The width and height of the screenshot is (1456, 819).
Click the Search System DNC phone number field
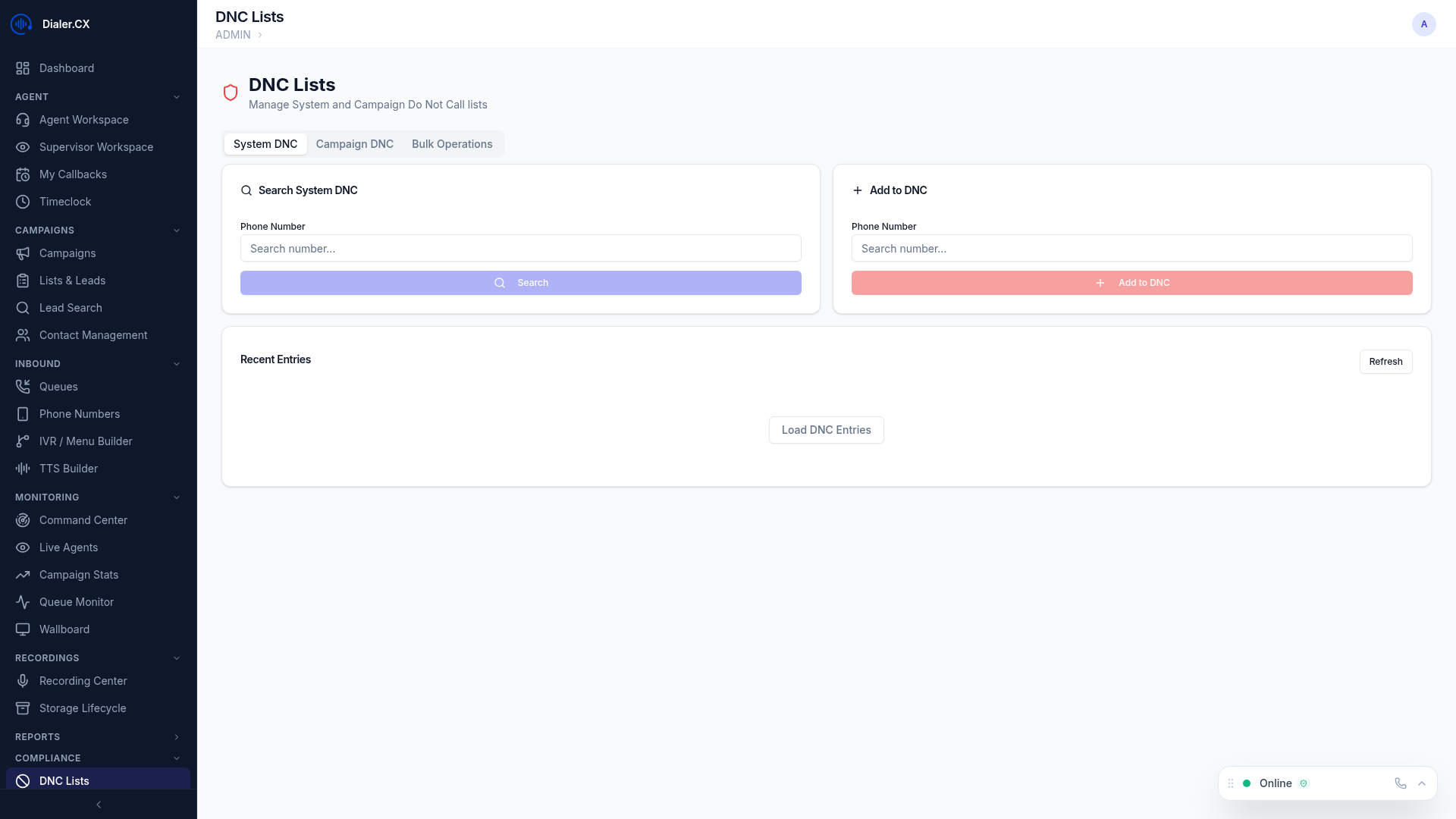coord(520,248)
